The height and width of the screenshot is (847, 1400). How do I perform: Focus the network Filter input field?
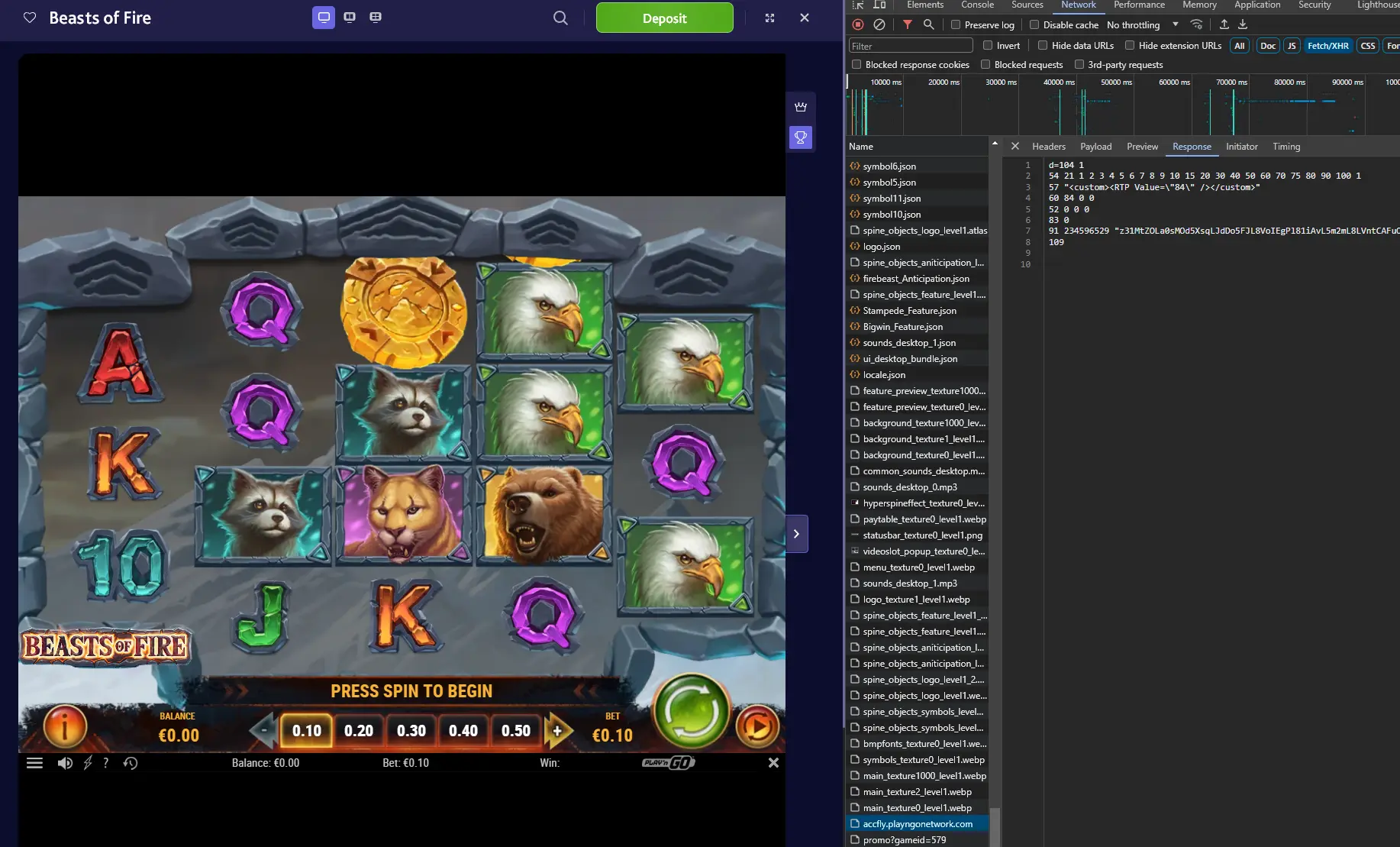pyautogui.click(x=911, y=46)
